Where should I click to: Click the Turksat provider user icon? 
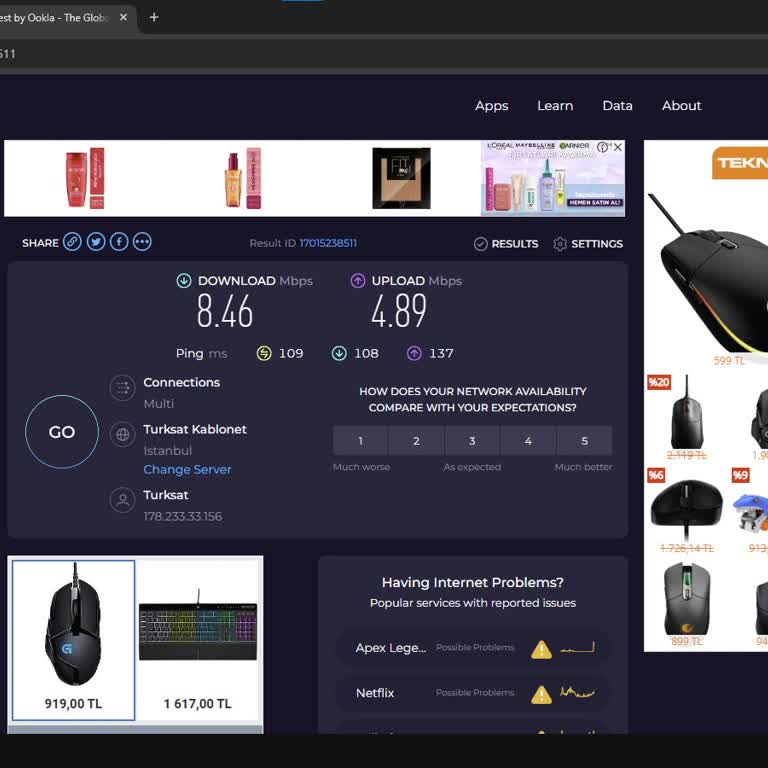tap(122, 500)
